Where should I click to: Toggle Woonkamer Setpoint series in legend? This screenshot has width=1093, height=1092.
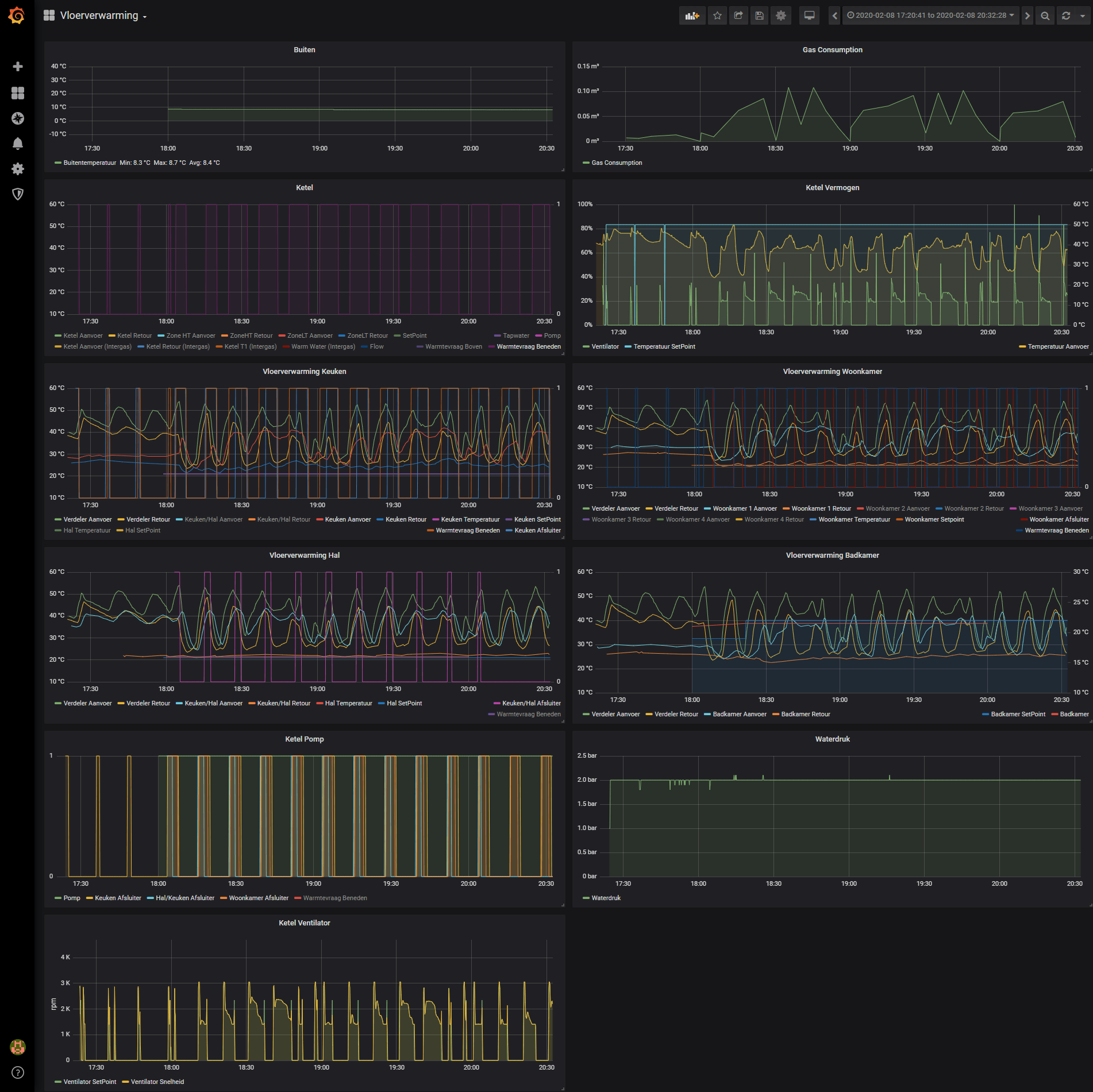pyautogui.click(x=934, y=520)
